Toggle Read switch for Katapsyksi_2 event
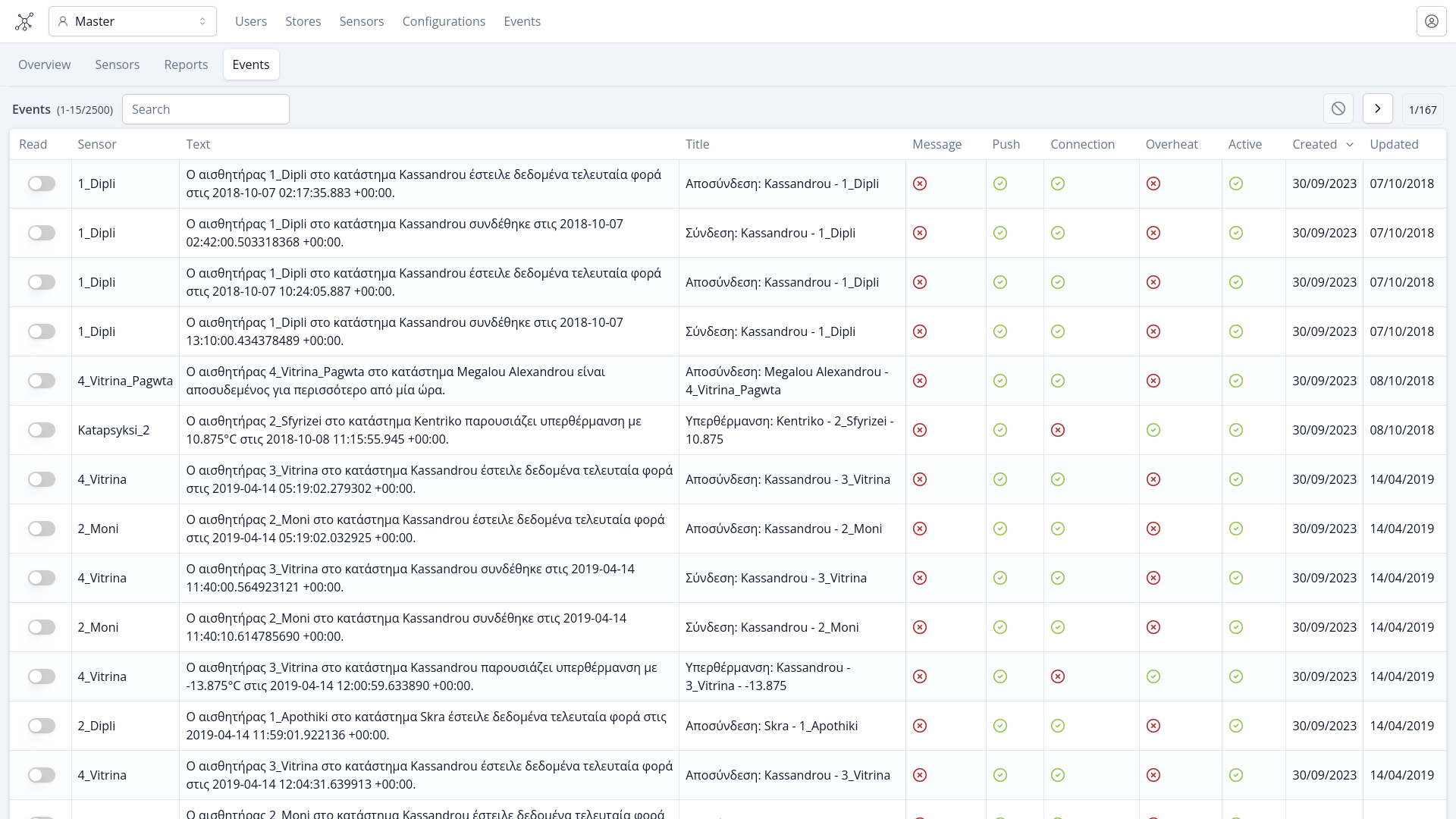Screen dimensions: 1456x819 [x=42, y=430]
